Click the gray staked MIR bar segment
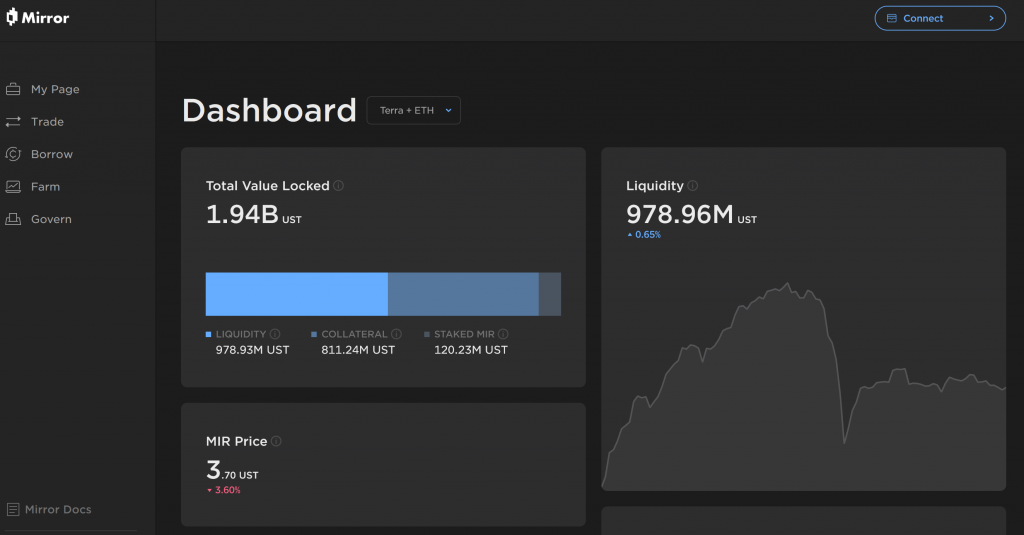The height and width of the screenshot is (535, 1024). click(x=550, y=294)
